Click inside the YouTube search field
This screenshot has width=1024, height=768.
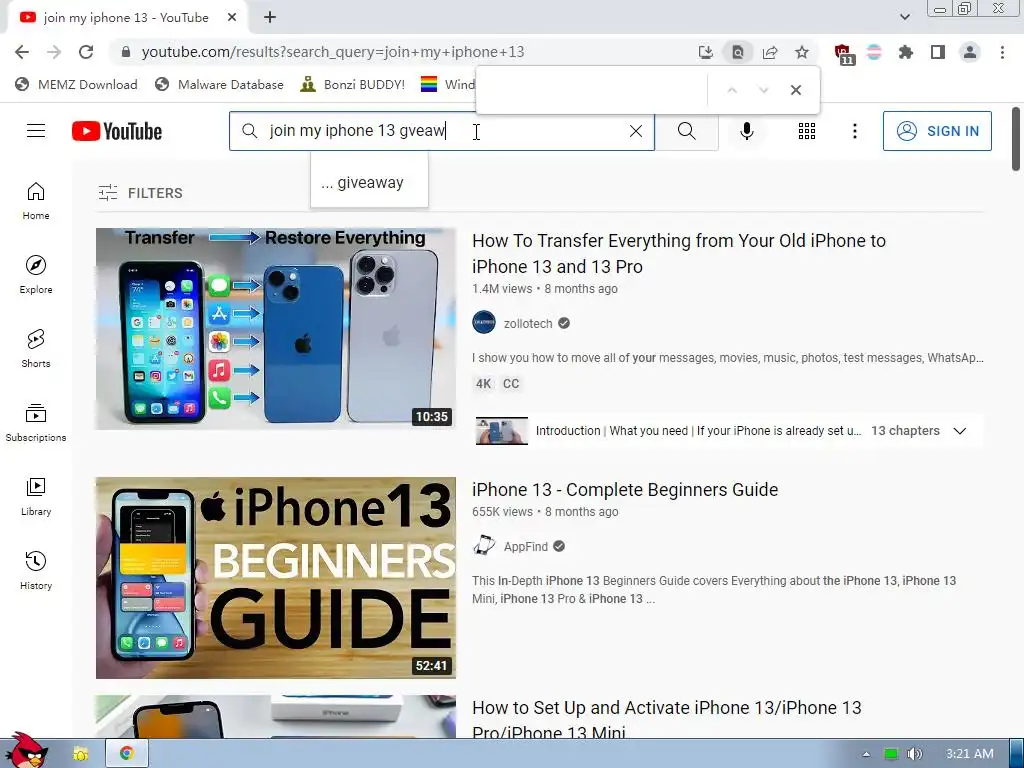pyautogui.click(x=444, y=131)
